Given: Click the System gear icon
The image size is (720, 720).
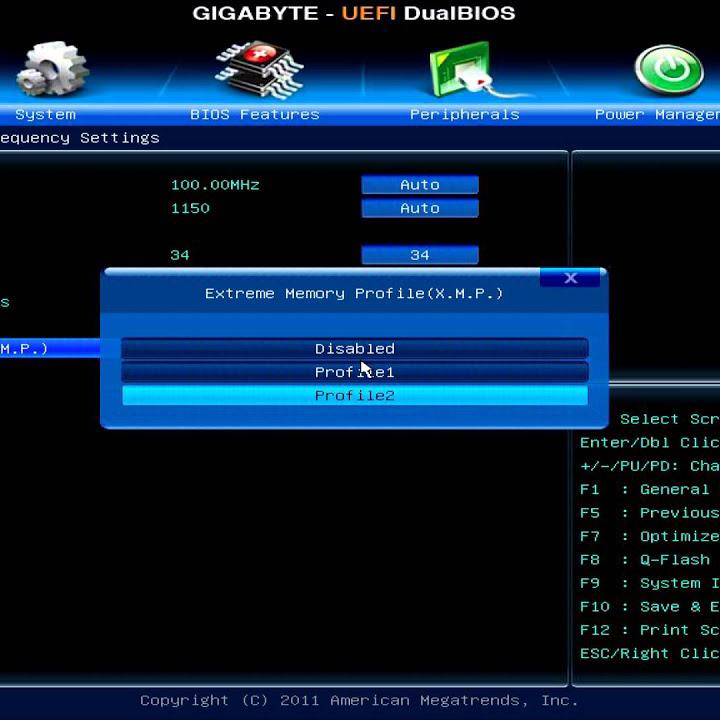Looking at the screenshot, I should 52,69.
